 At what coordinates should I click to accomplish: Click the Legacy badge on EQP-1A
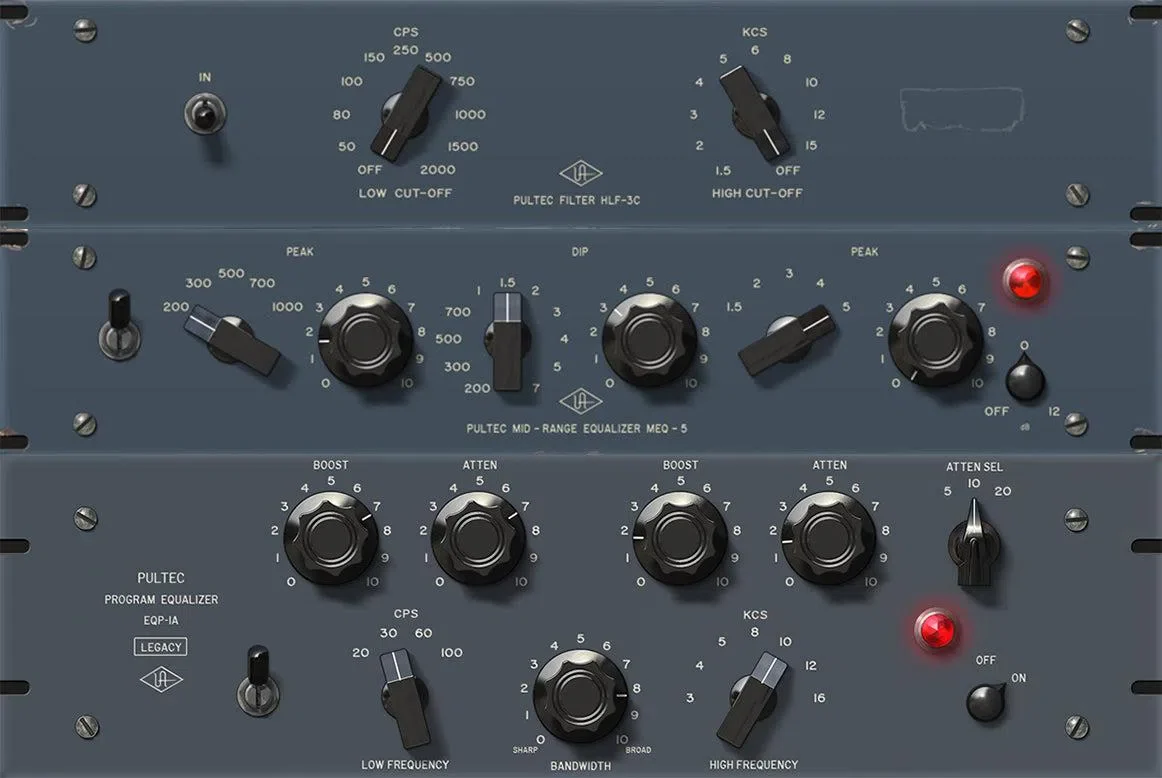[x=160, y=647]
